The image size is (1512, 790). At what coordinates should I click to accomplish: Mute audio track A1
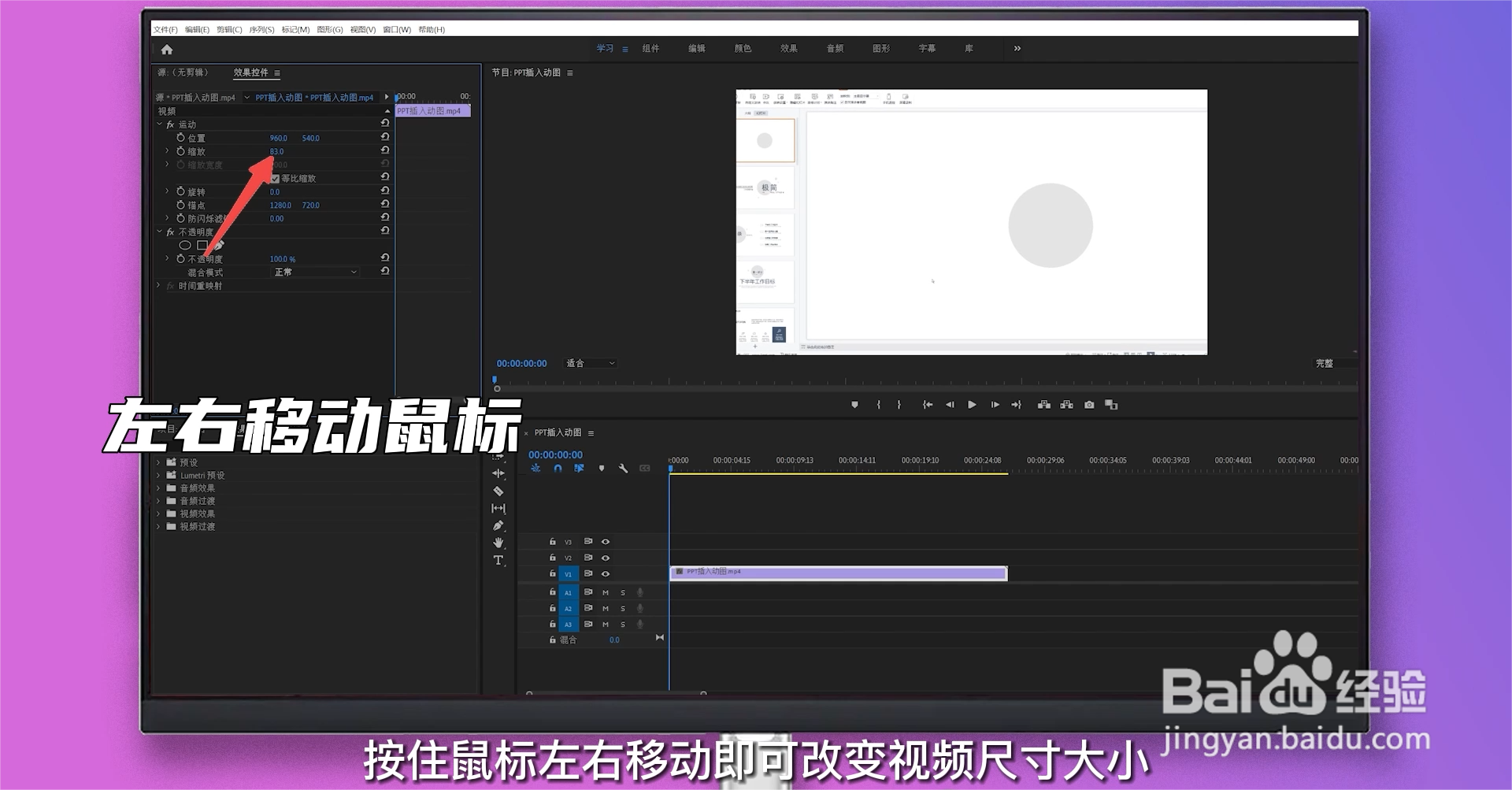[606, 592]
